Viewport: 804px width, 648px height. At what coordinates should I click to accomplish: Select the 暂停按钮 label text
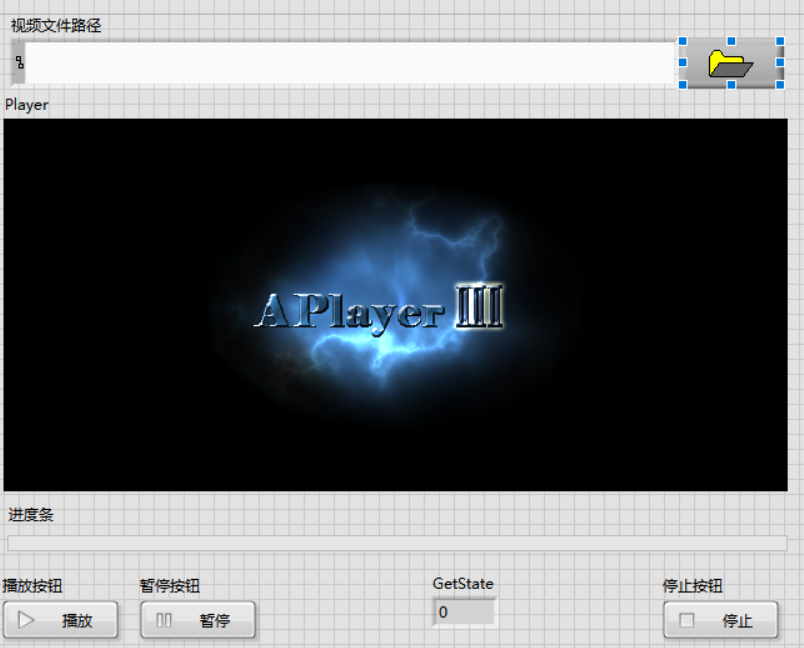pyautogui.click(x=170, y=585)
